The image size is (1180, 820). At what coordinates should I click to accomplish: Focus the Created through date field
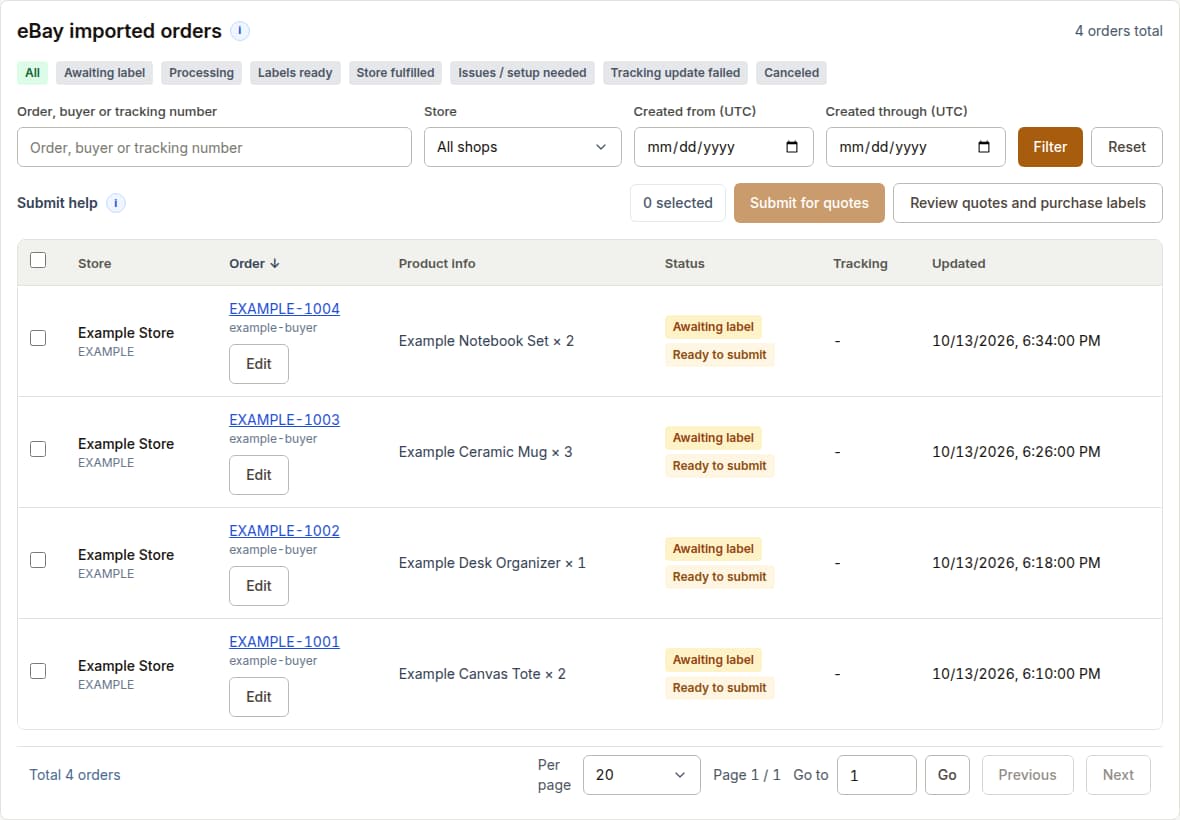click(915, 147)
